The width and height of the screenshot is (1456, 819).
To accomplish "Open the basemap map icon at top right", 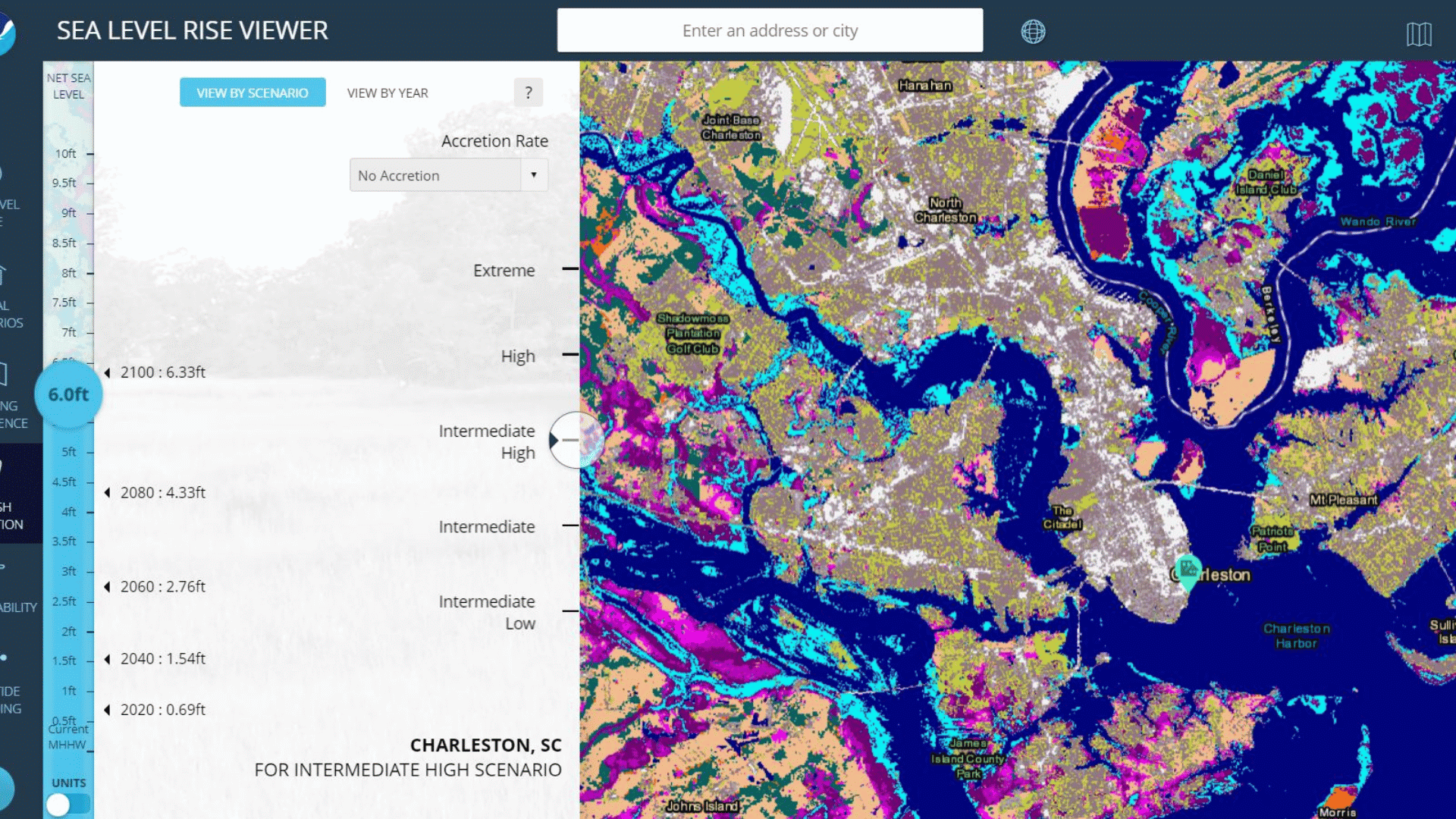I will [x=1419, y=33].
